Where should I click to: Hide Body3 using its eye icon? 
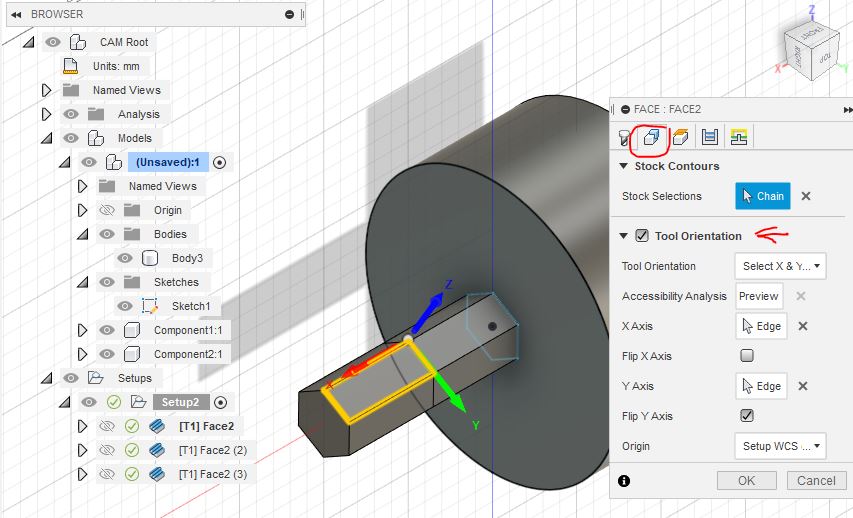pyautogui.click(x=125, y=258)
